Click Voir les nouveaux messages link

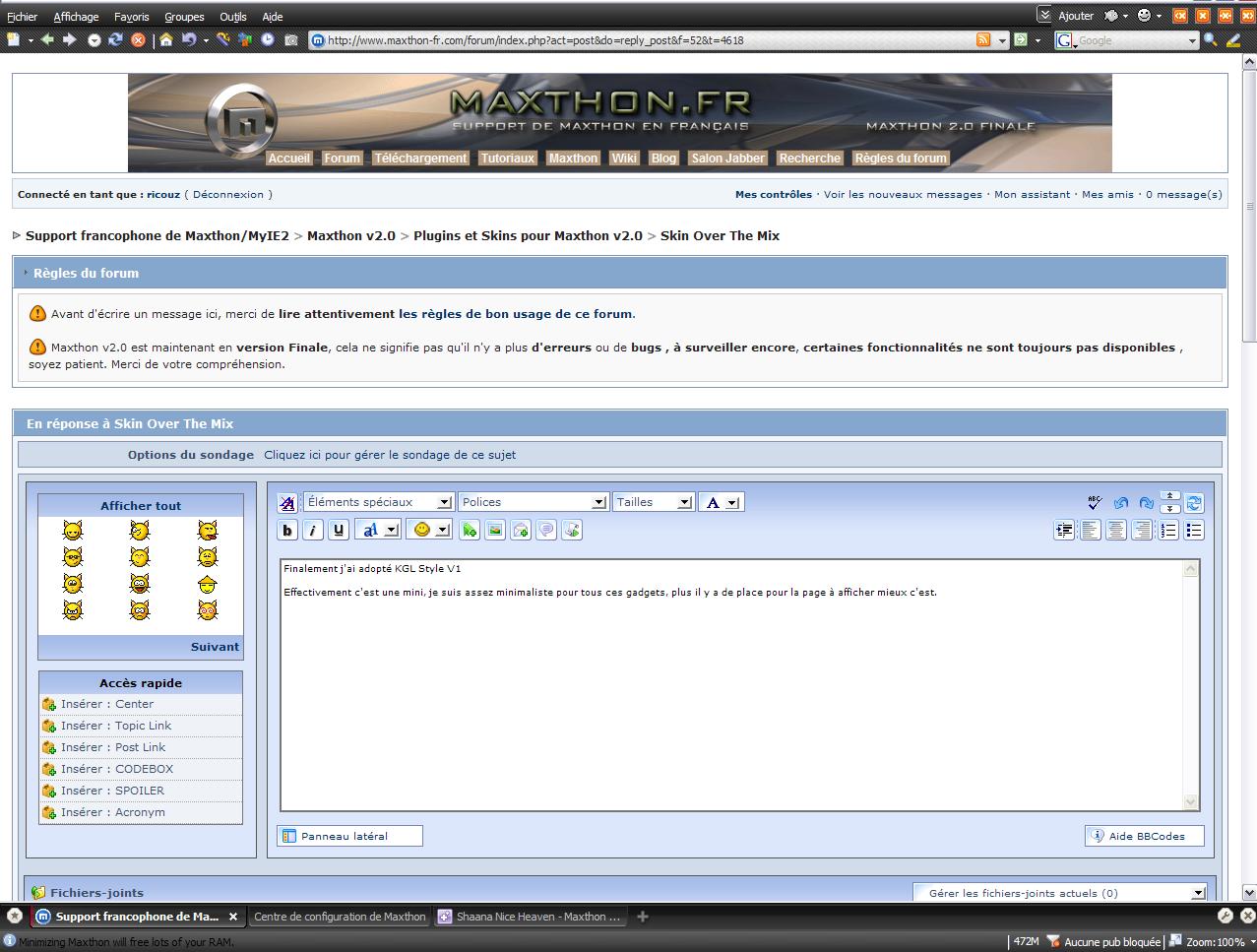tap(903, 195)
